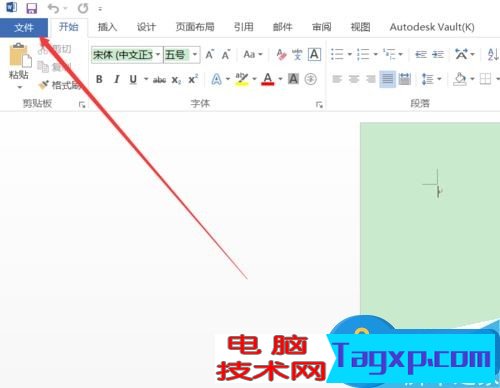The image size is (500, 388).
Task: Open the 页面布局 ribbon tab
Action: [195, 27]
